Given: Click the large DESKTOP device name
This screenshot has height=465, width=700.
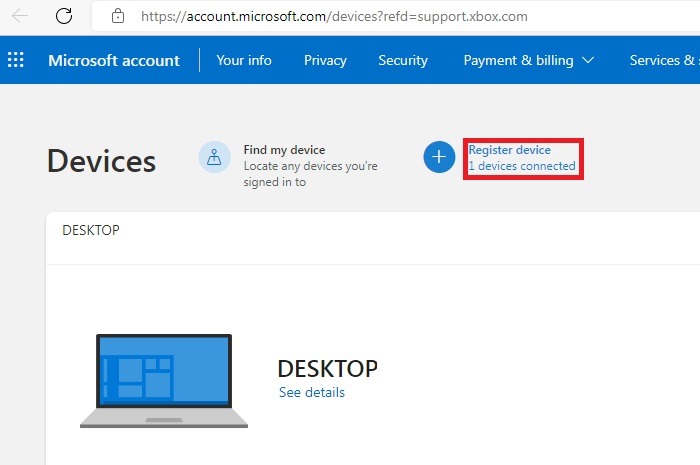Looking at the screenshot, I should tap(327, 369).
